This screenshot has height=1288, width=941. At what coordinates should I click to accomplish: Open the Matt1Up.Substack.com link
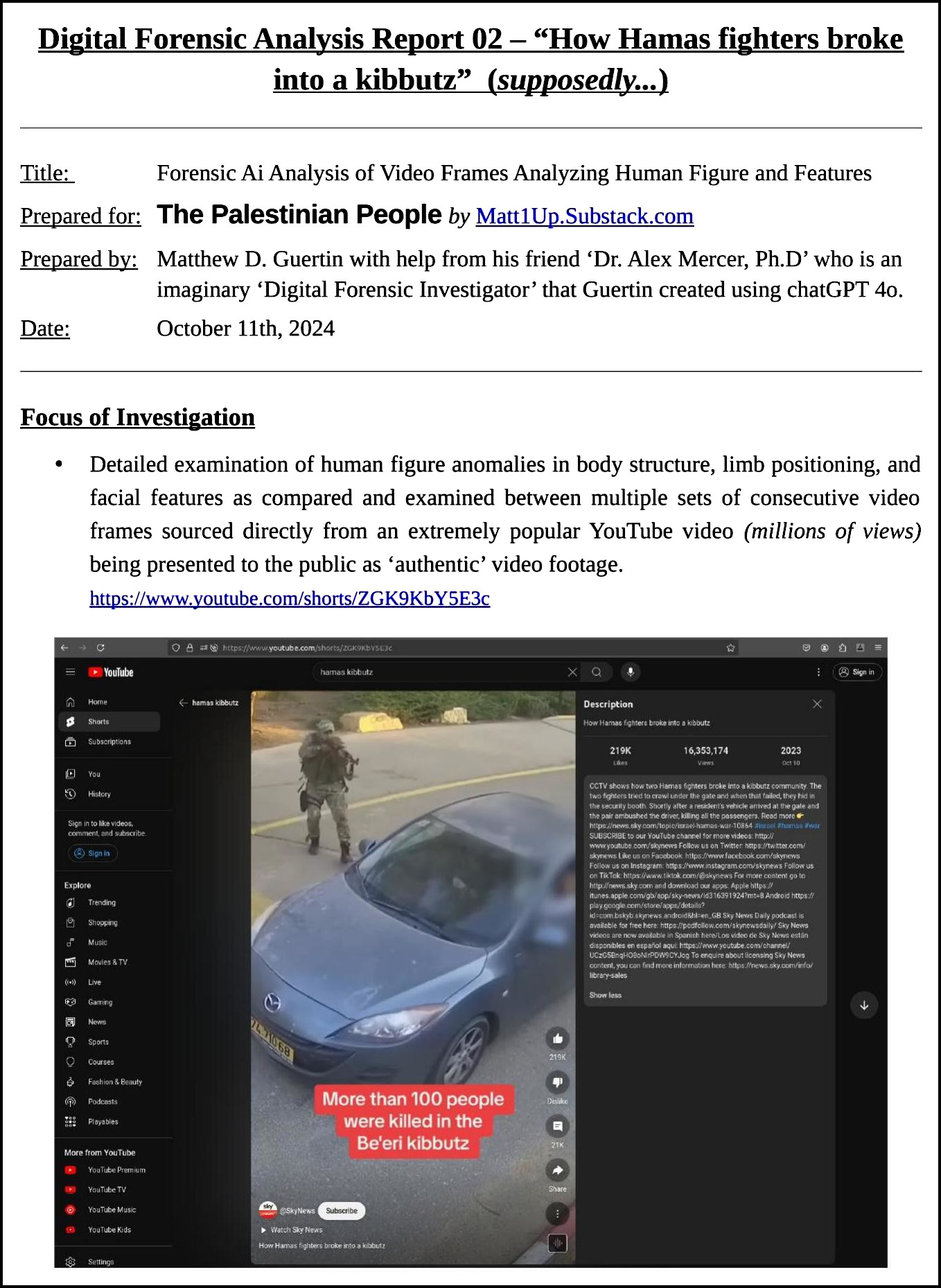pyautogui.click(x=584, y=216)
